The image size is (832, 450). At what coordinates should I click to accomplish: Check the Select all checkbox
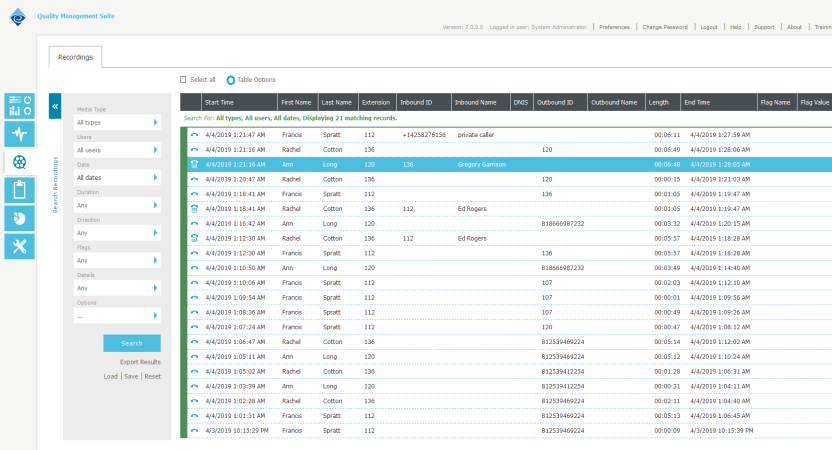click(183, 80)
